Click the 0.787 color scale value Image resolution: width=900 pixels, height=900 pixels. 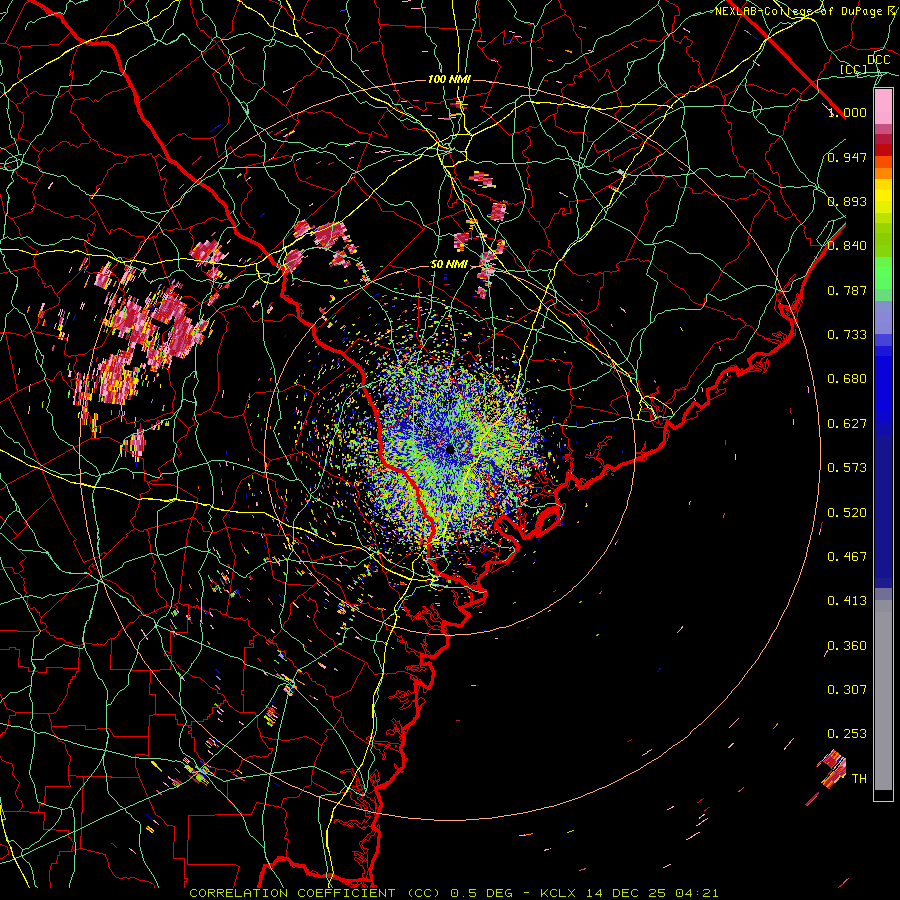(x=847, y=290)
